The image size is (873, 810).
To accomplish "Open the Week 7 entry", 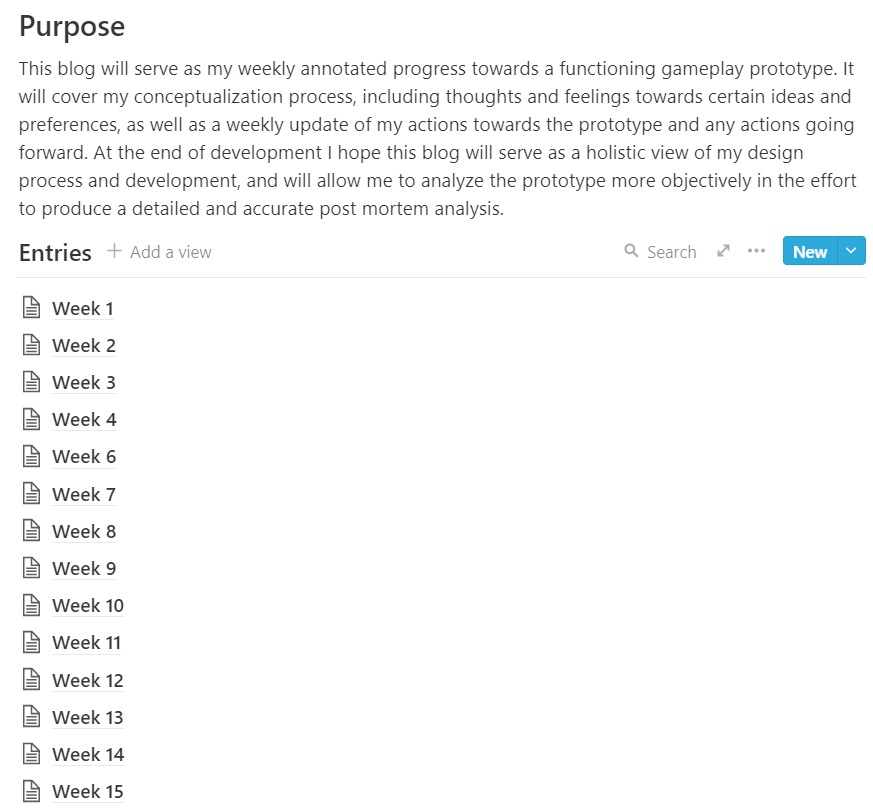I will click(x=84, y=494).
